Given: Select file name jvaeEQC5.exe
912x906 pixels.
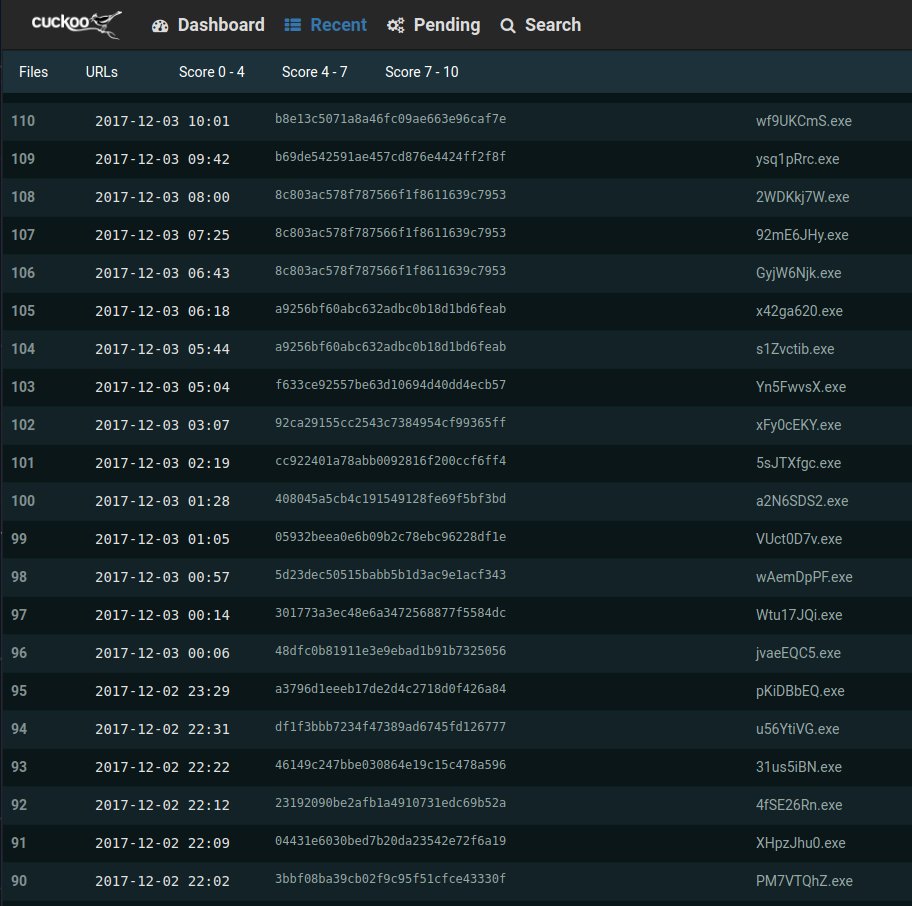Looking at the screenshot, I should pos(799,653).
